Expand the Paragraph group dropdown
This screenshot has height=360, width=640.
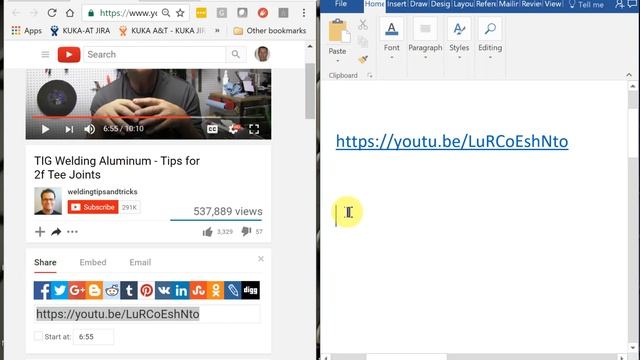point(425,58)
